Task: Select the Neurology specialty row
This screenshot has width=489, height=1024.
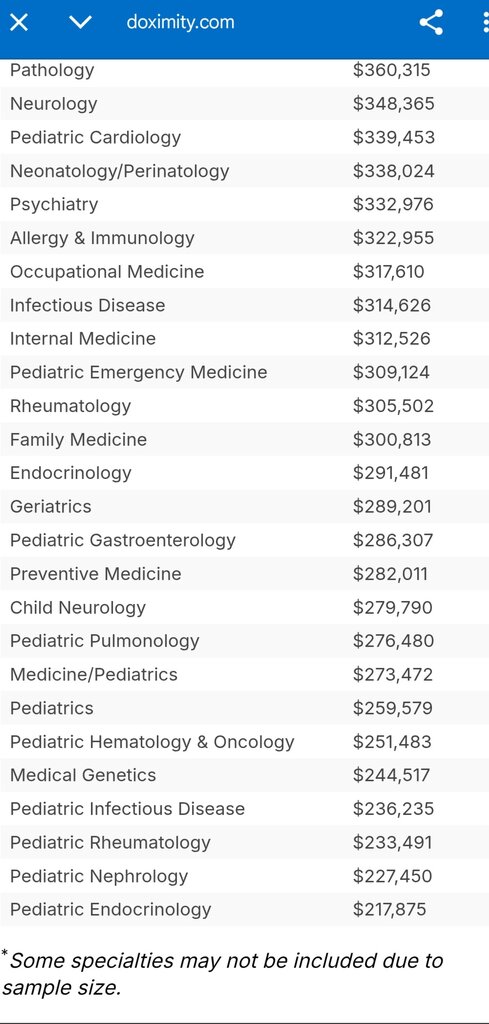Action: click(244, 104)
